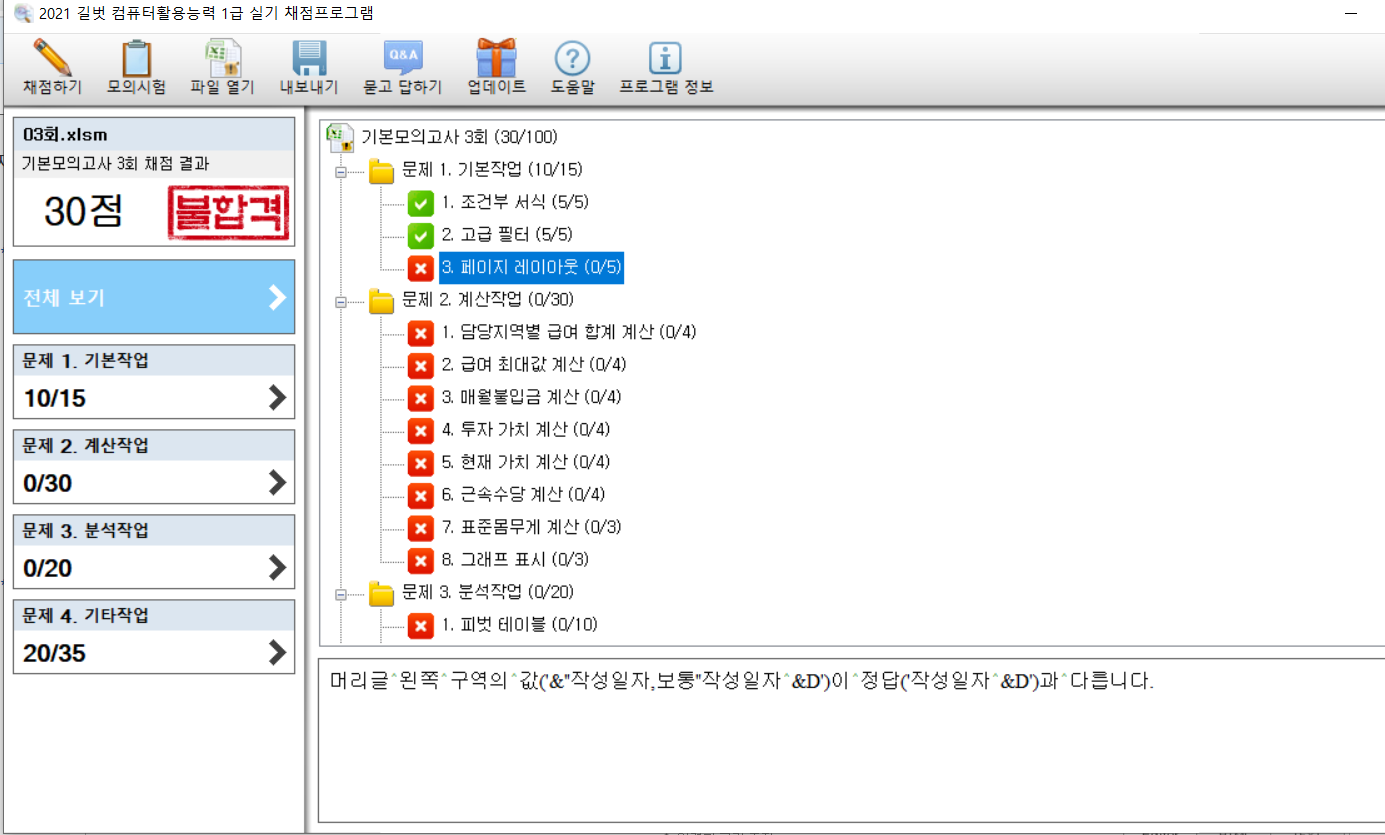Screen dimensions: 1385x835
Task: Select 2. 고급 필터 (5/5) item
Action: 508,235
